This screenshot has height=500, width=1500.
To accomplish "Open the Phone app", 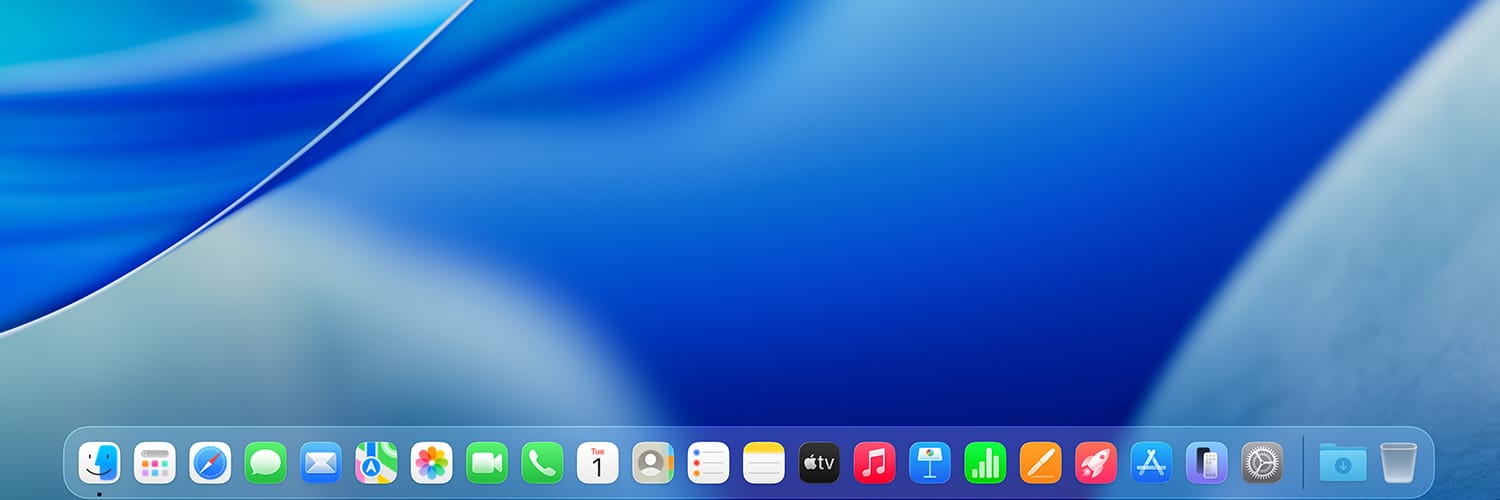I will click(x=542, y=463).
